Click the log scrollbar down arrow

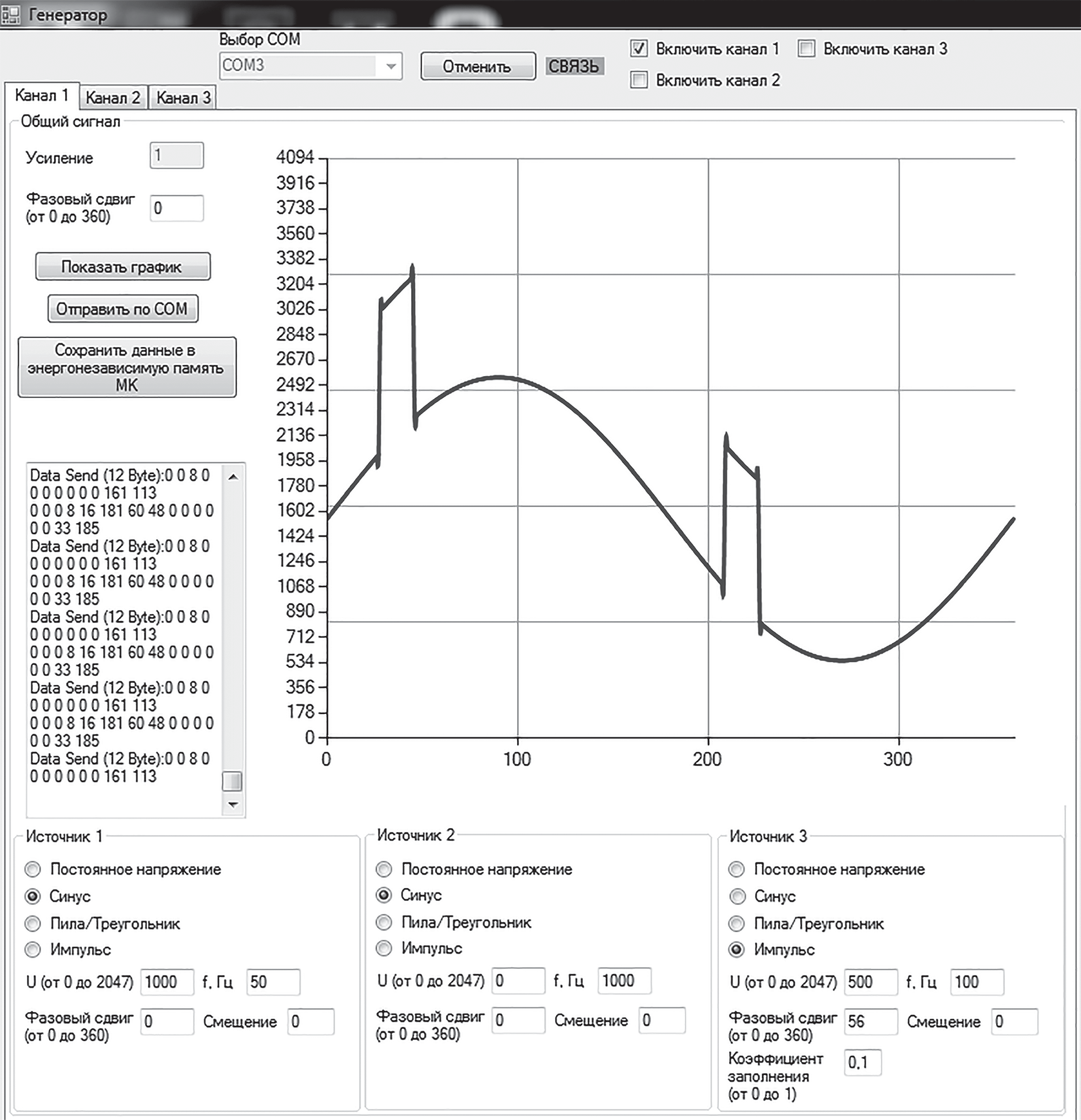coord(233,804)
